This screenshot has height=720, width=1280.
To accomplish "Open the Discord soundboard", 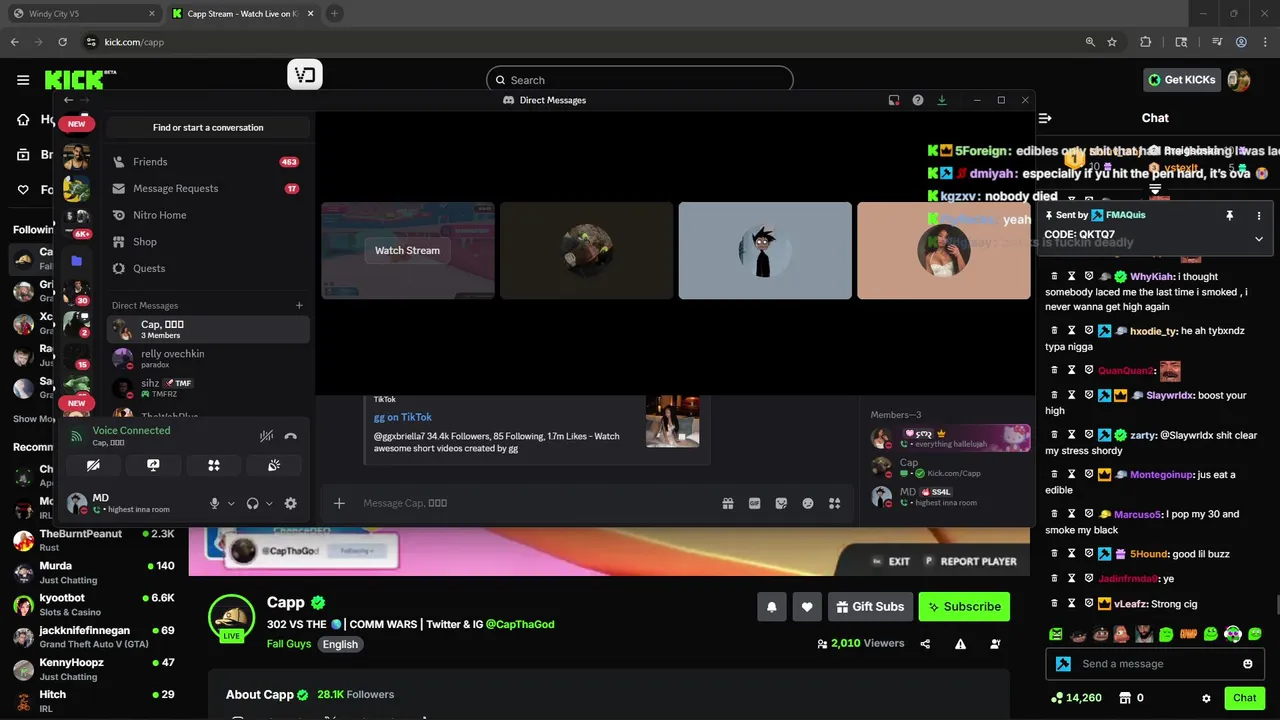I will (x=273, y=465).
